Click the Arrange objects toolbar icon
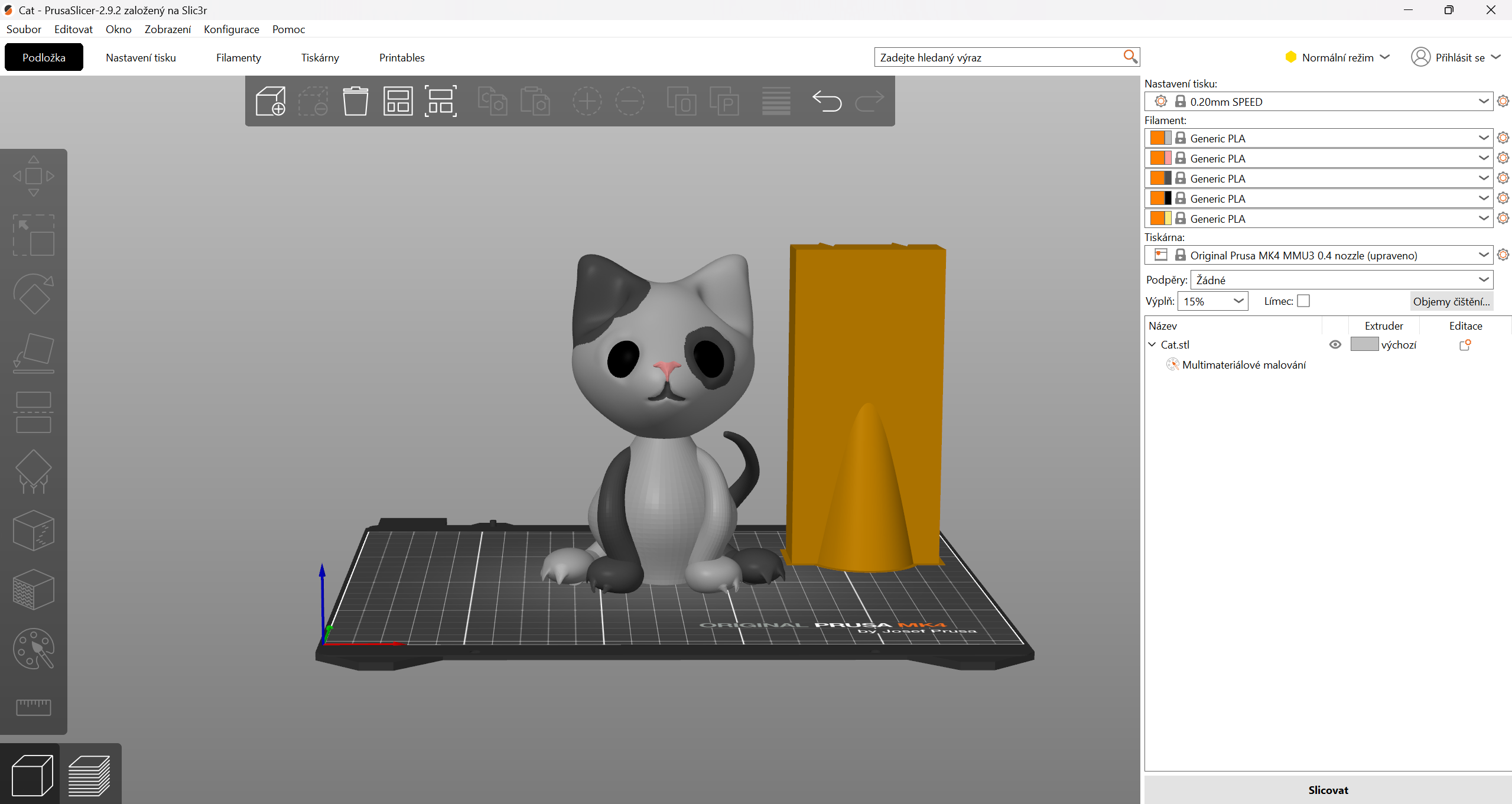 coord(398,101)
